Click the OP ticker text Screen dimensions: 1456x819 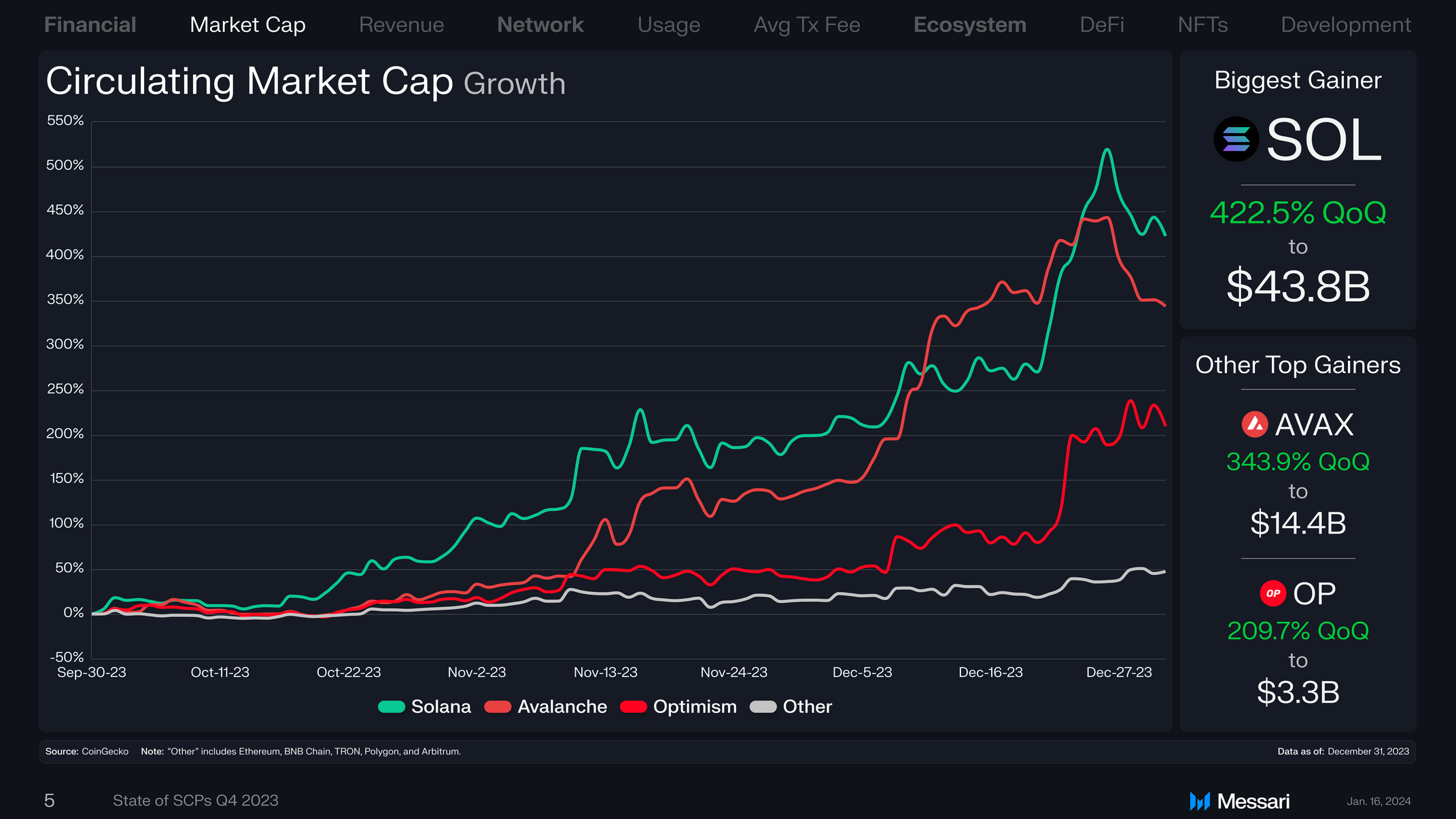pyautogui.click(x=1315, y=594)
